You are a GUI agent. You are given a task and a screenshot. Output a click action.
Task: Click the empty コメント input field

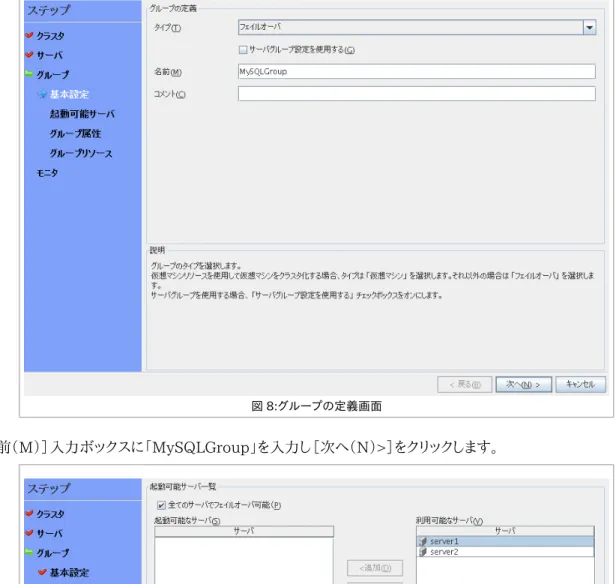point(417,94)
